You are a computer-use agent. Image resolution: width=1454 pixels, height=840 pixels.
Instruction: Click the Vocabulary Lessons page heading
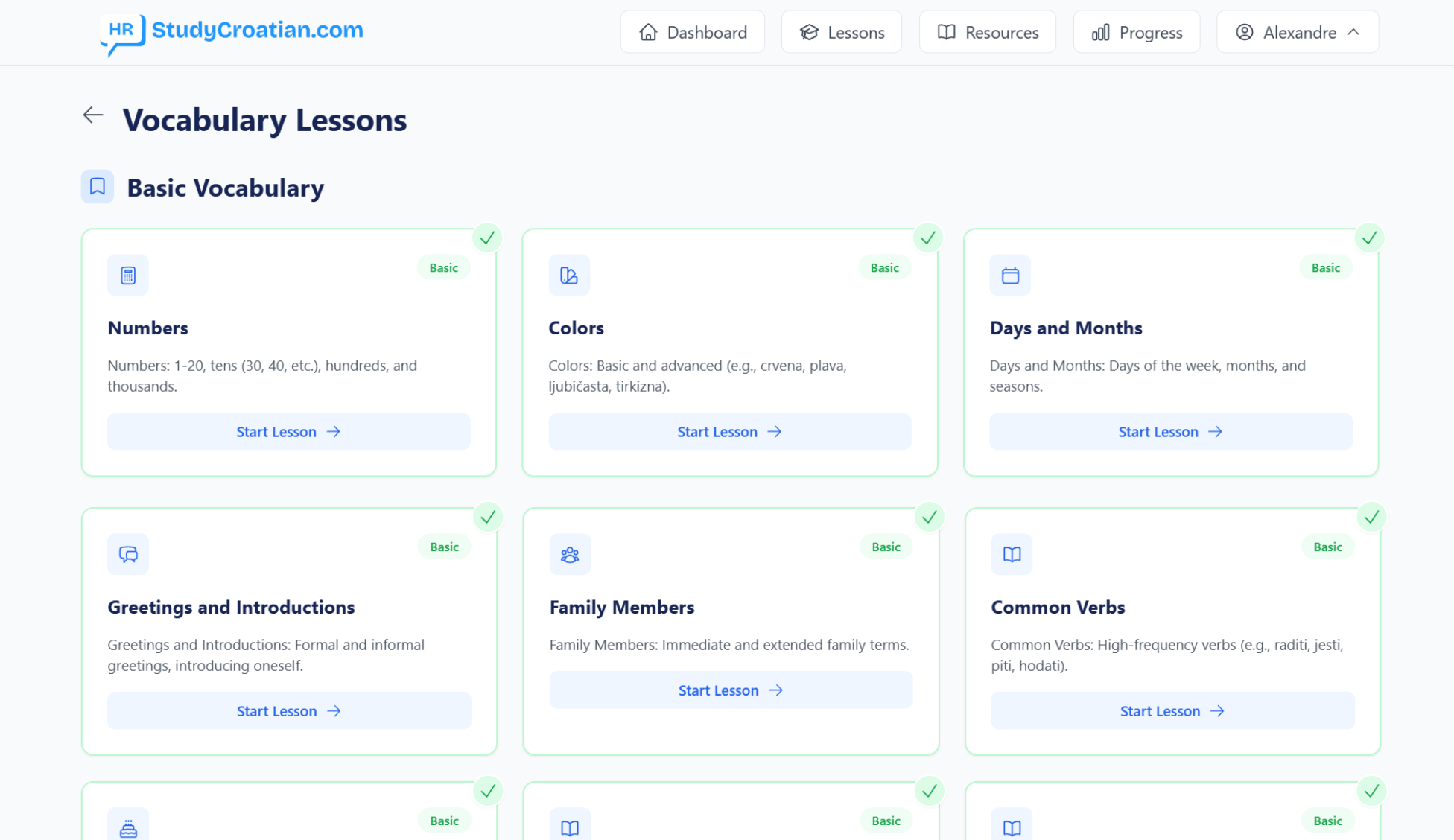pyautogui.click(x=265, y=120)
